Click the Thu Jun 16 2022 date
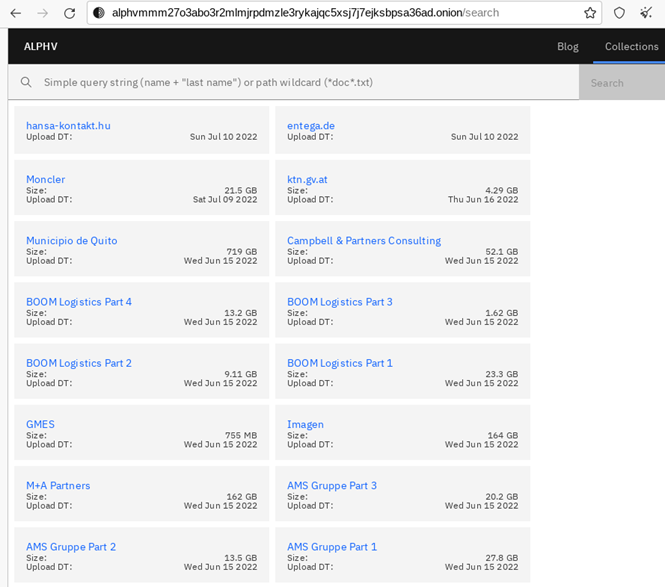The image size is (665, 587). click(483, 199)
